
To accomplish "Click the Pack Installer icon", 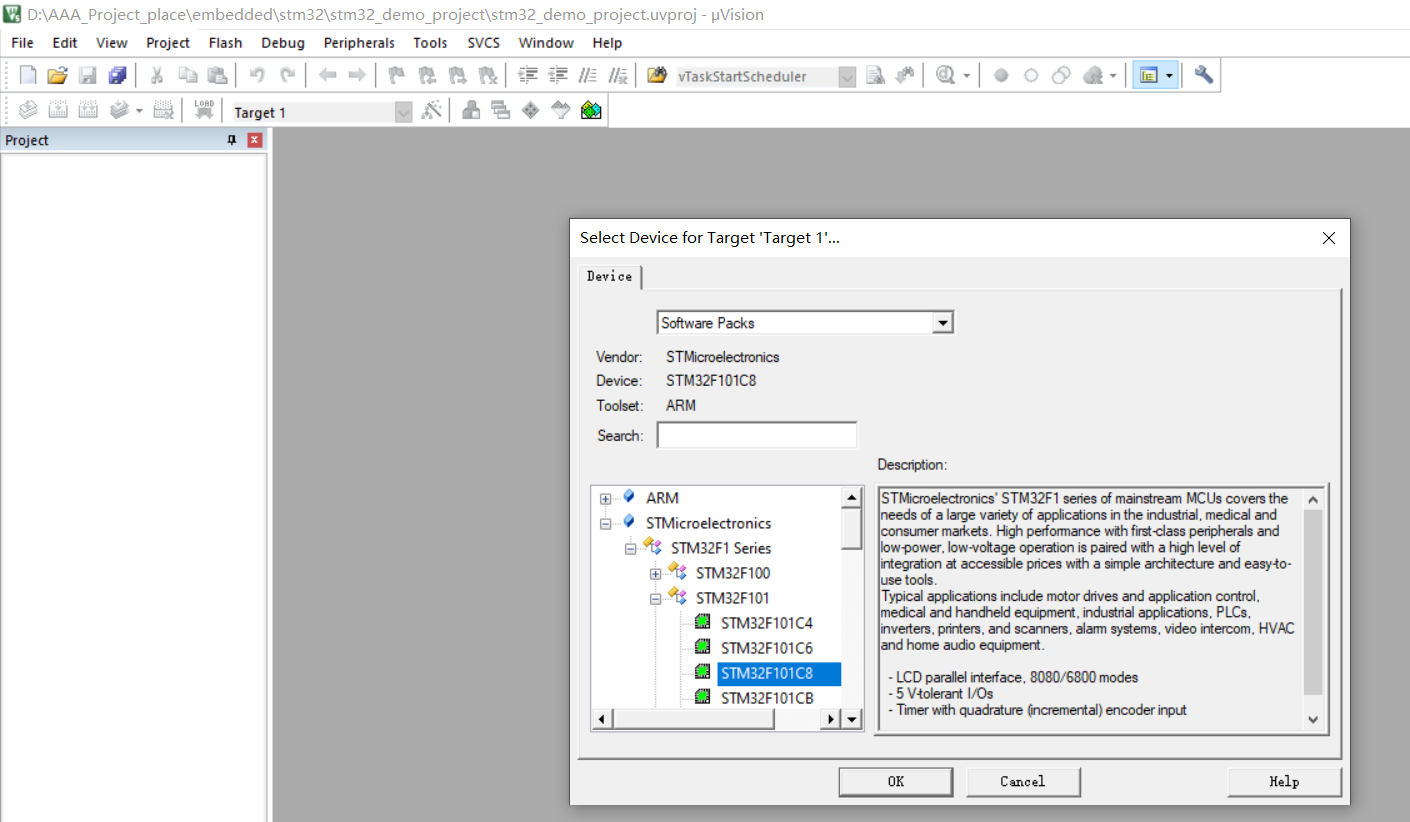I will point(591,111).
